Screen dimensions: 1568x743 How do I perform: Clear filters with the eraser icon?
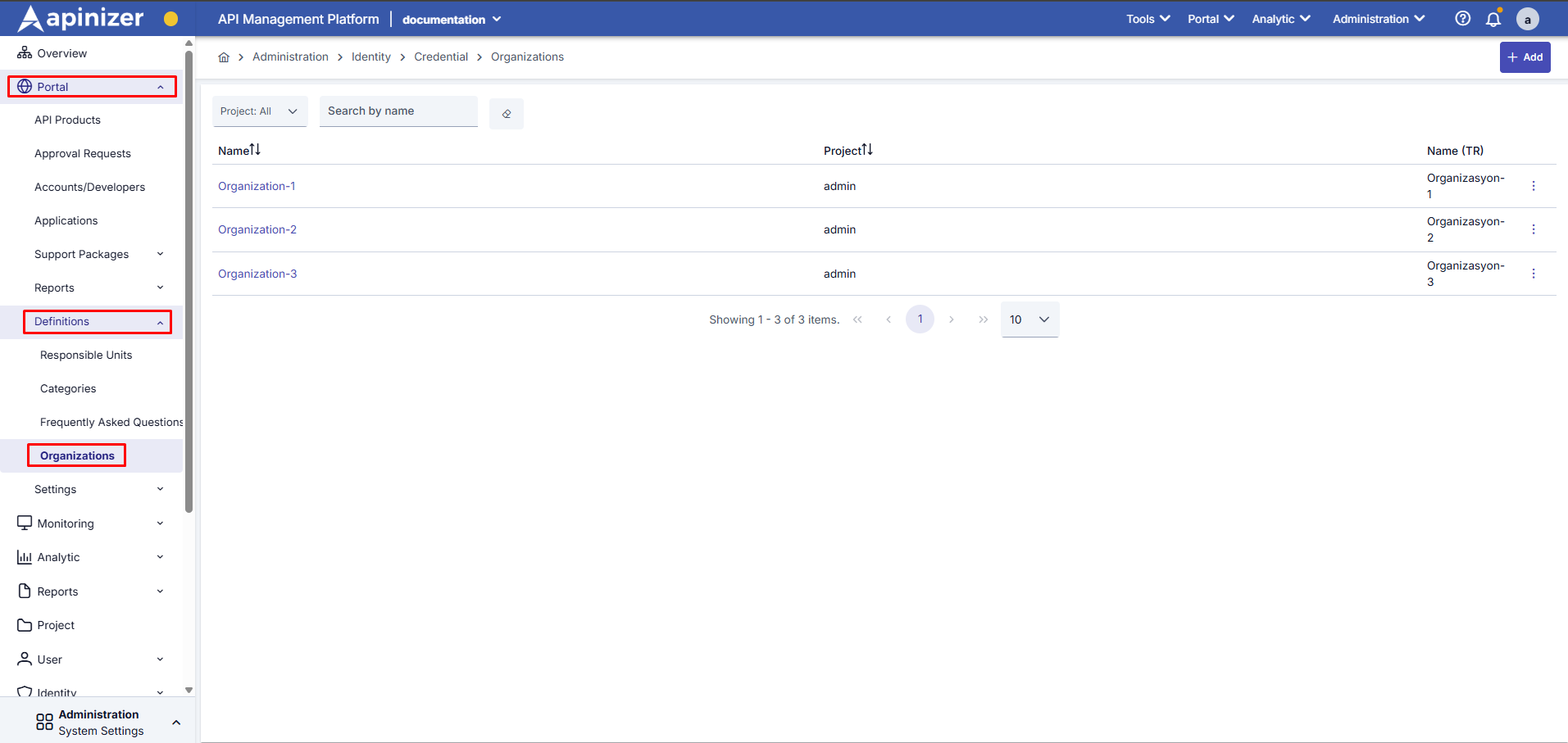coord(507,114)
